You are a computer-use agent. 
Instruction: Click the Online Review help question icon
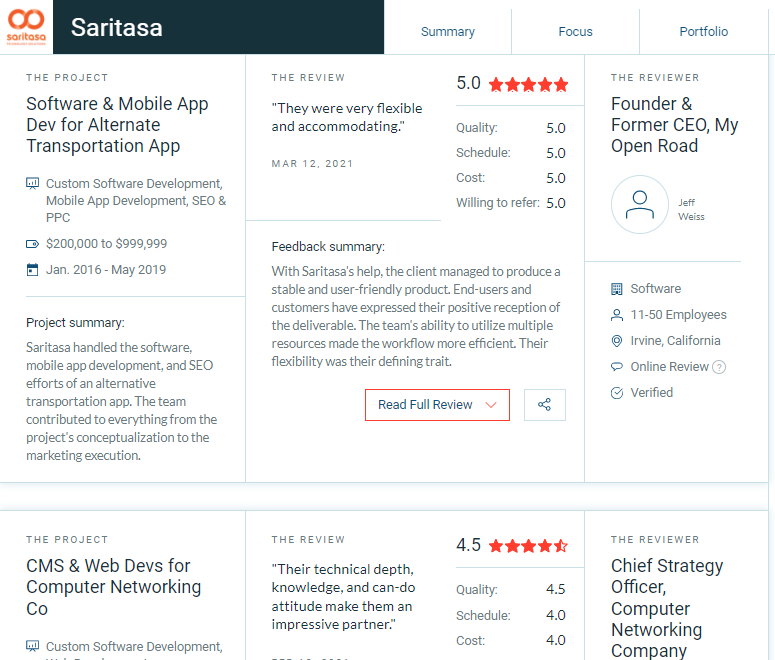[x=720, y=367]
